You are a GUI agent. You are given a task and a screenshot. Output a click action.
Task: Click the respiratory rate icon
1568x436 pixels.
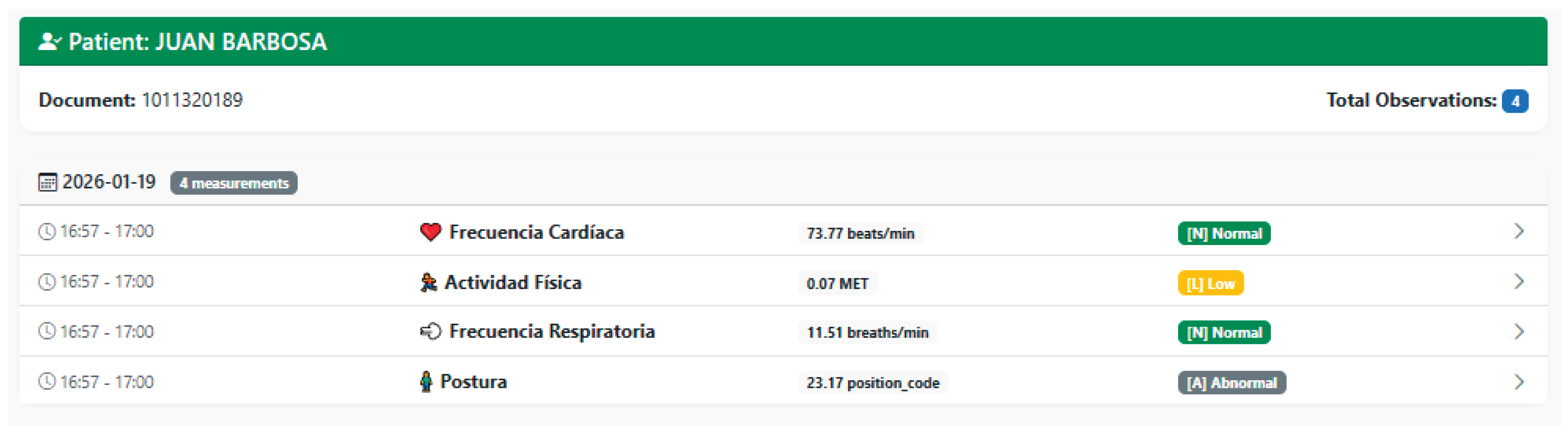[430, 332]
